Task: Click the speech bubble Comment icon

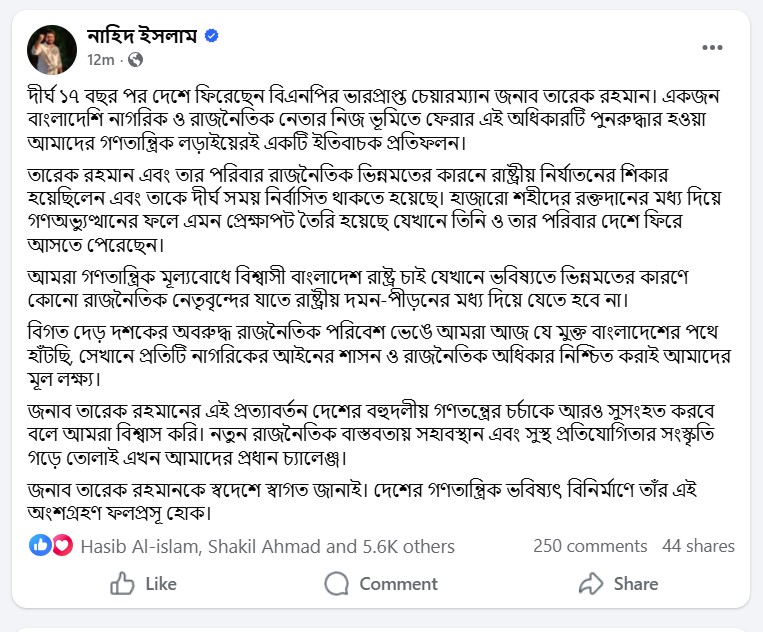Action: pyautogui.click(x=338, y=583)
